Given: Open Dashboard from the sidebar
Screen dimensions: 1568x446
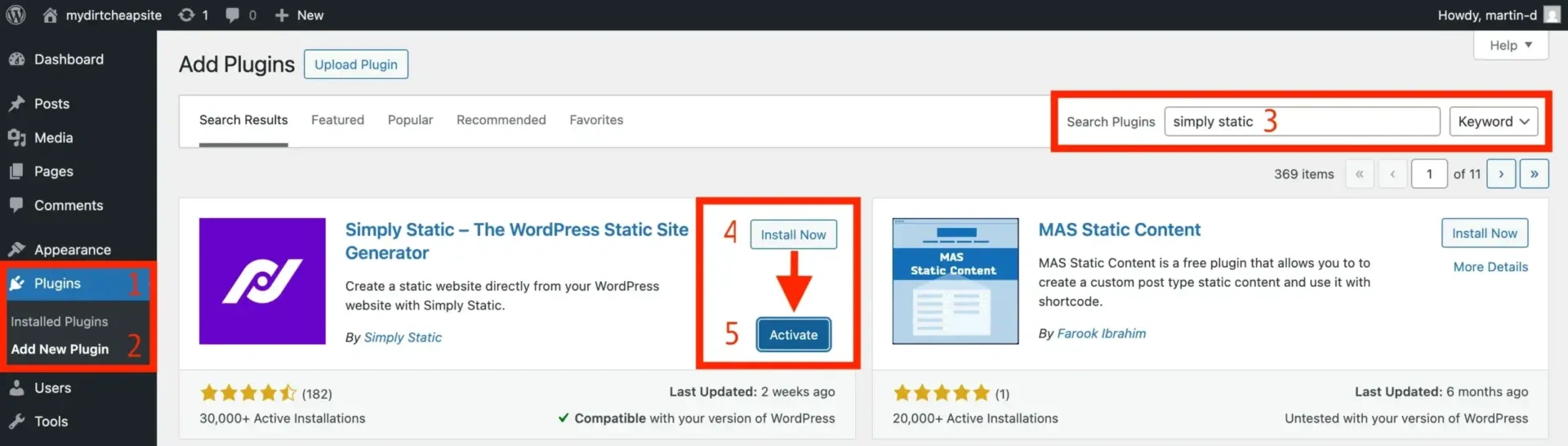Looking at the screenshot, I should click(69, 60).
